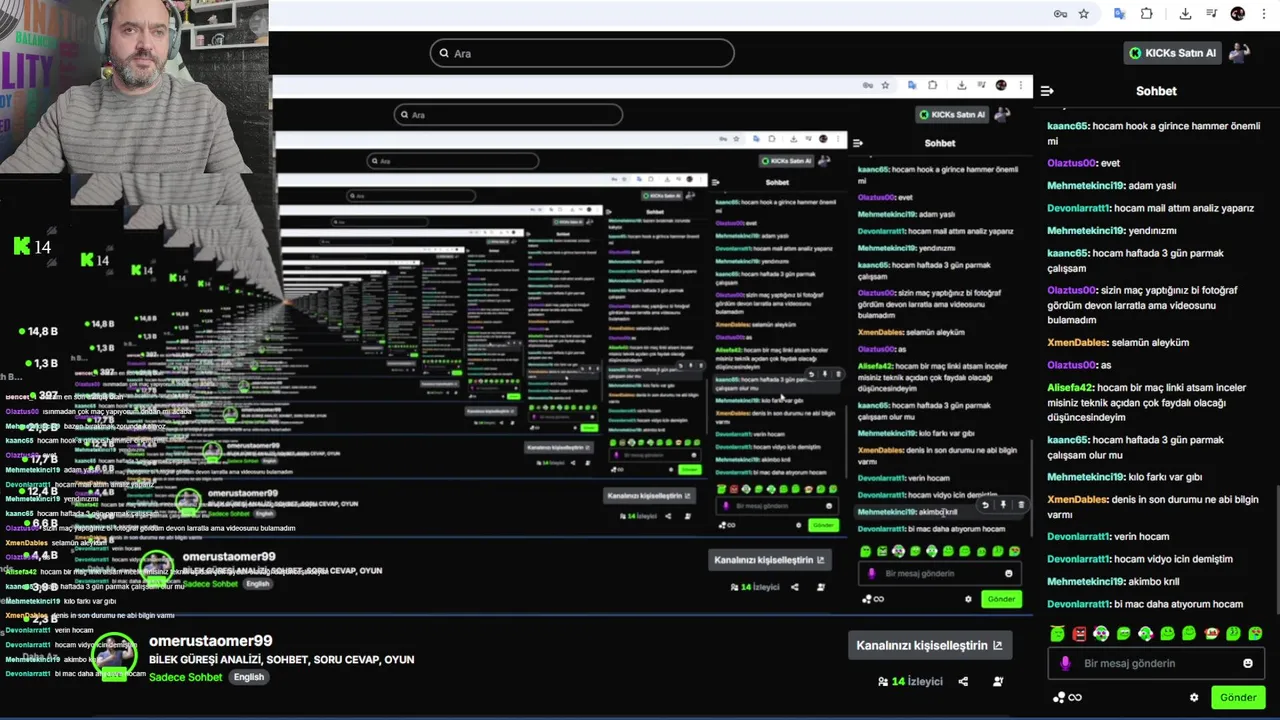Click 'Devonlarratt1: hocam vidyo icin demiştim' message
Screen dimensions: 1280x720
tap(1140, 559)
